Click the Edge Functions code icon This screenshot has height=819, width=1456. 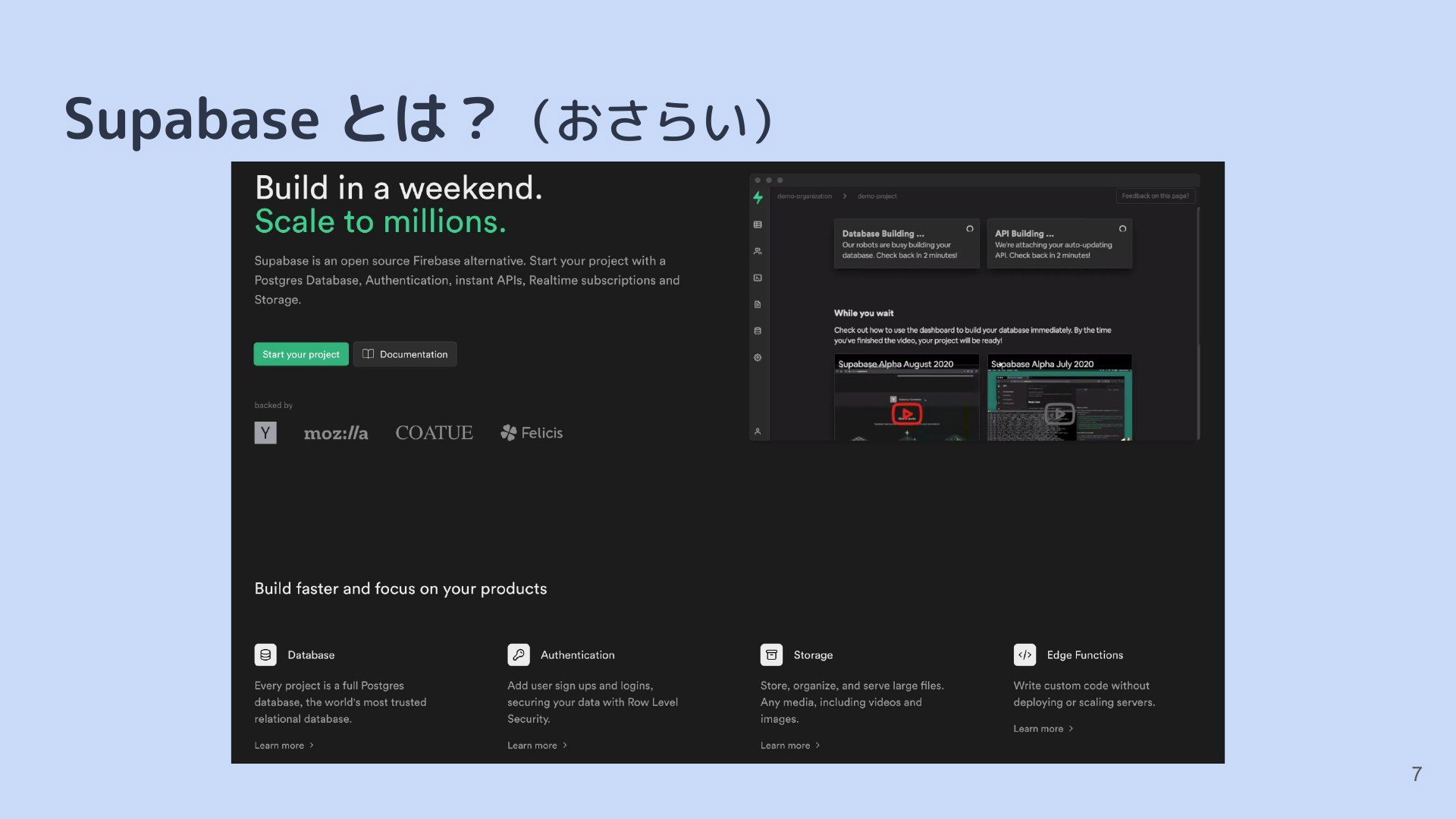pos(1025,654)
